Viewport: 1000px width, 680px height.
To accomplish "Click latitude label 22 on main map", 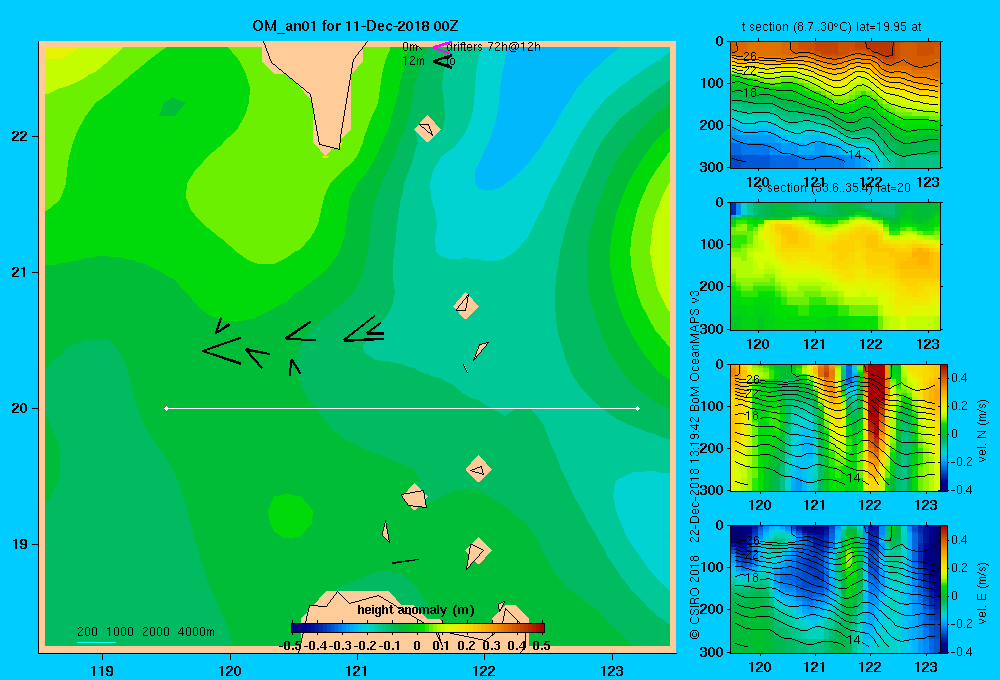I will pos(20,137).
